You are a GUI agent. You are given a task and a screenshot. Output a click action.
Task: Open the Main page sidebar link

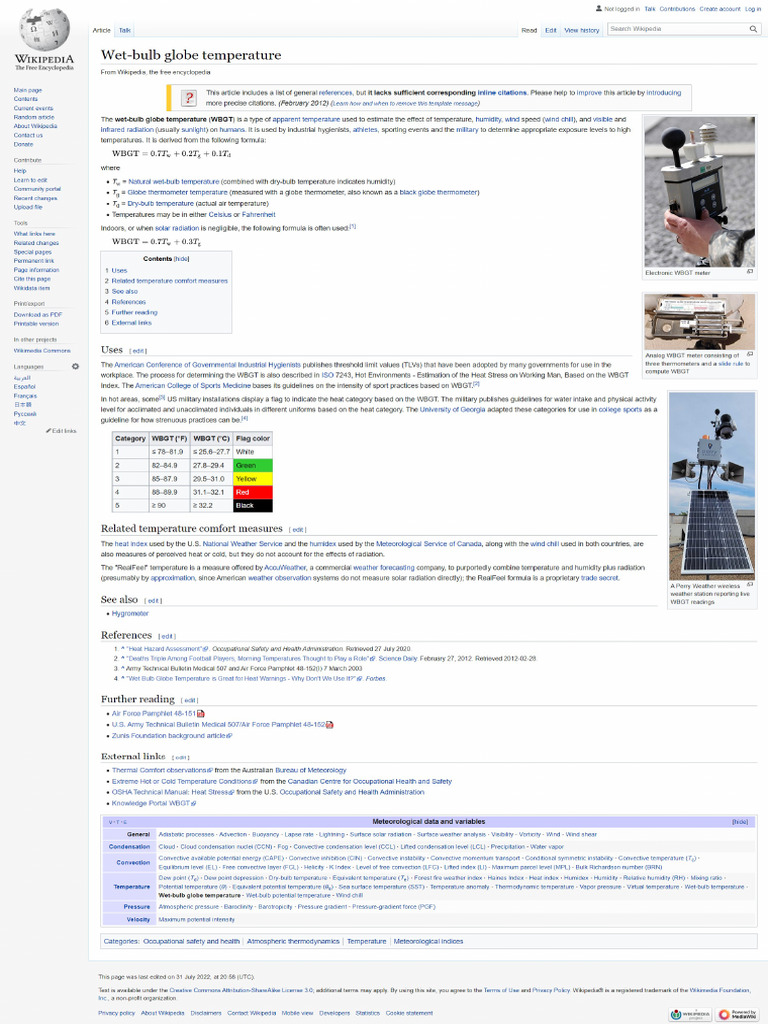(27, 90)
